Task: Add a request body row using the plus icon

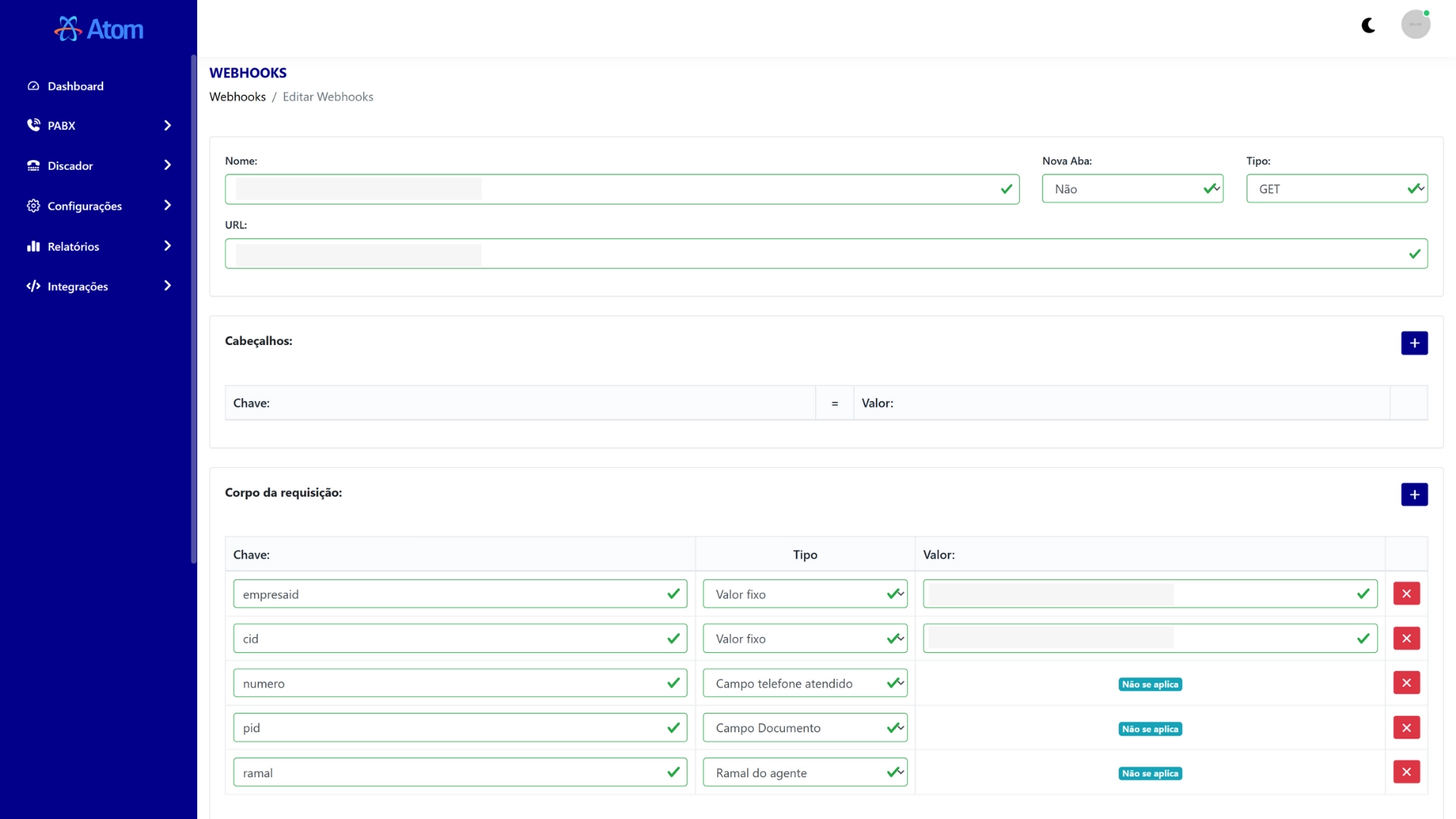Action: [x=1415, y=494]
